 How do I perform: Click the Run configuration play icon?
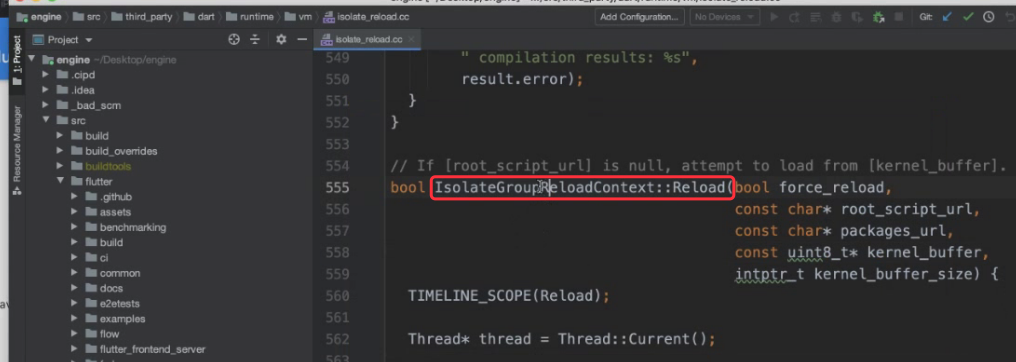(774, 17)
